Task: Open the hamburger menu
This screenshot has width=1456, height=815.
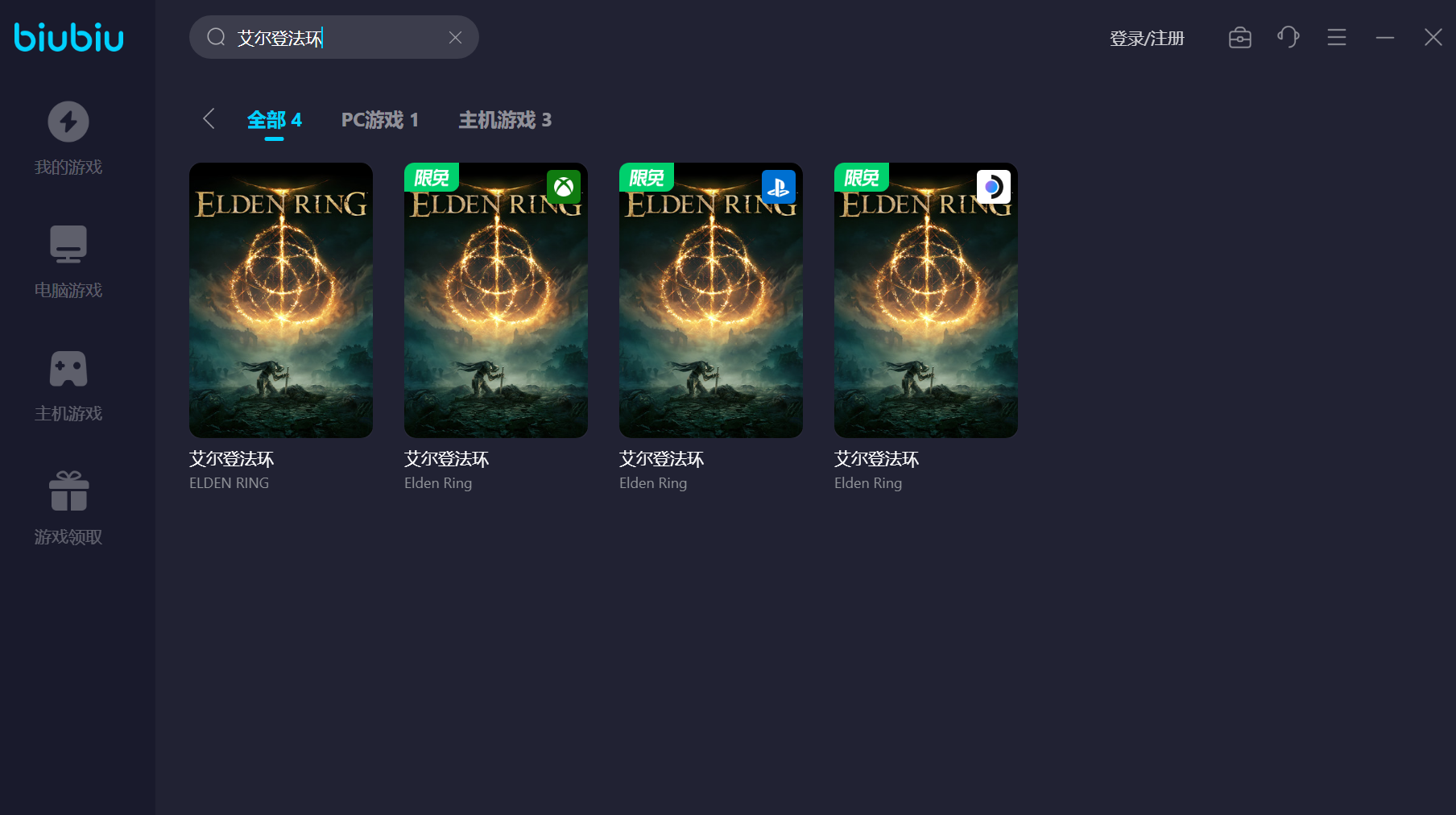Action: point(1336,37)
